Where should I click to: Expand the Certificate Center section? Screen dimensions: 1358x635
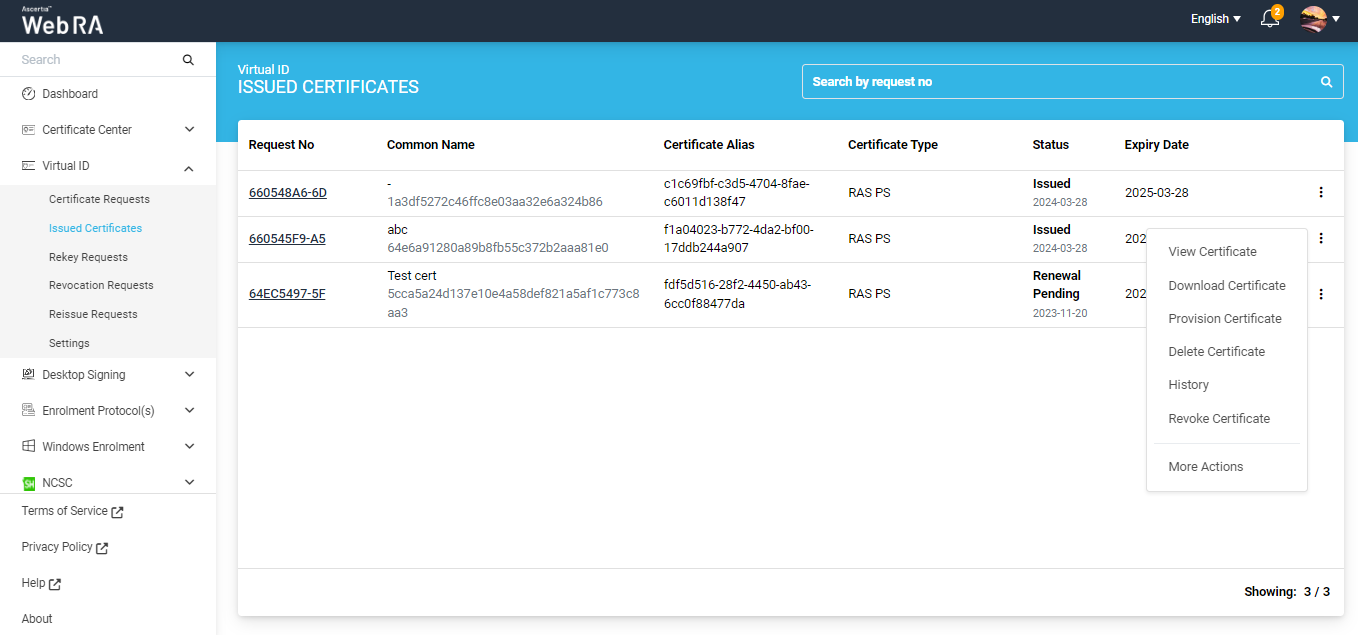pos(189,130)
